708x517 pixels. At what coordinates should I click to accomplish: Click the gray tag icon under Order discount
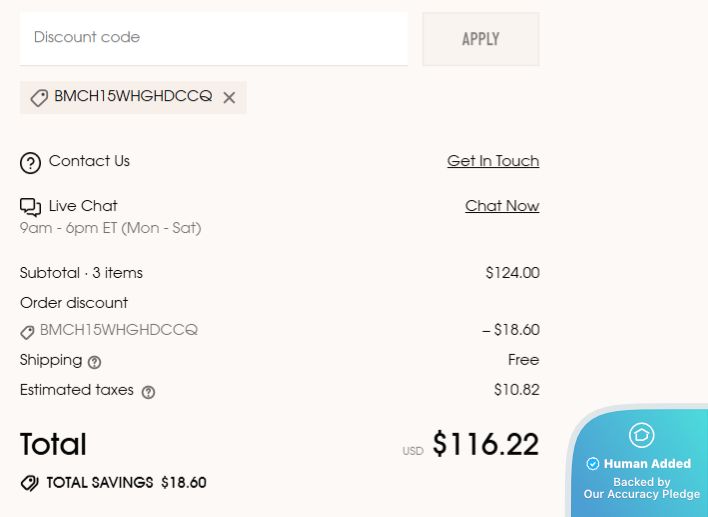pyautogui.click(x=27, y=333)
